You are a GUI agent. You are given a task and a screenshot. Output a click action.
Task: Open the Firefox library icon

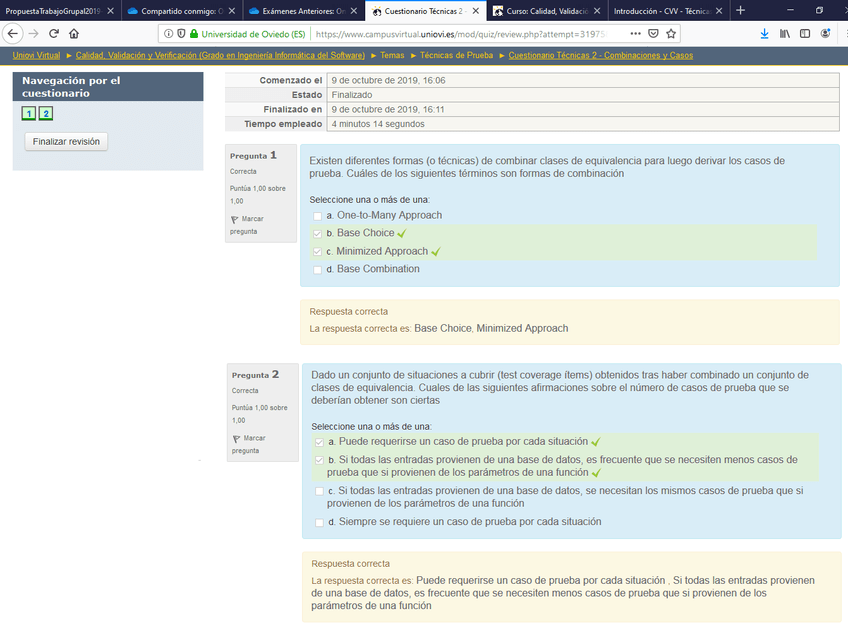[x=786, y=33]
